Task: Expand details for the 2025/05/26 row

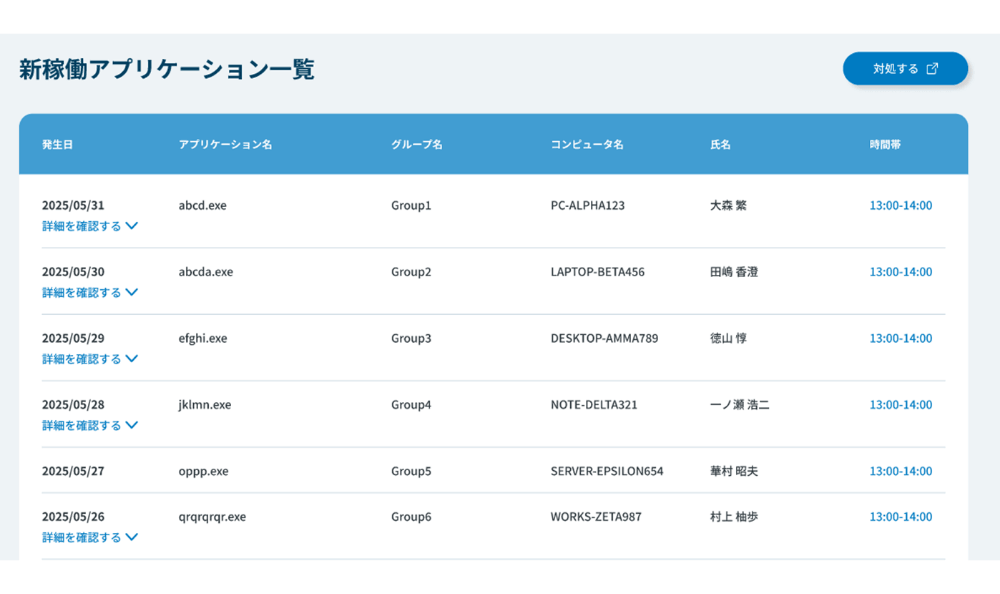Action: tap(90, 537)
